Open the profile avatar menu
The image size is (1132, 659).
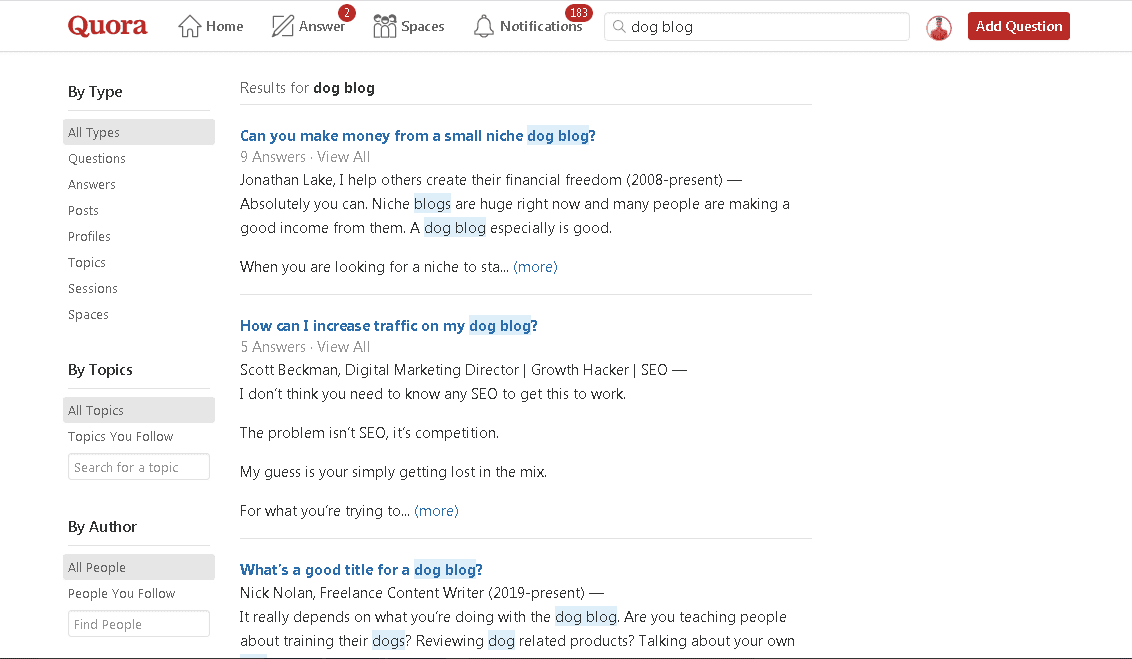coord(939,27)
